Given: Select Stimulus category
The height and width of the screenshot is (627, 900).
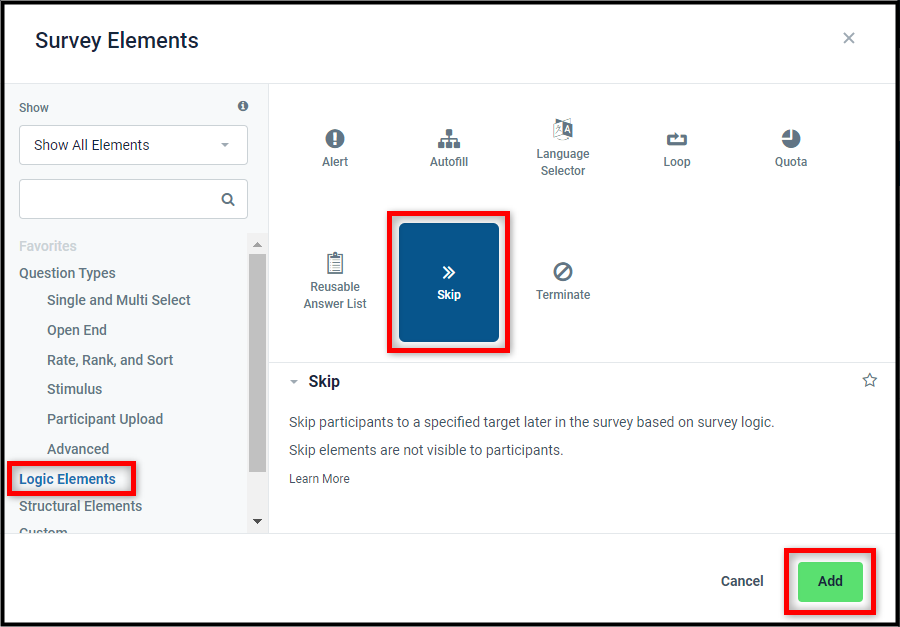Looking at the screenshot, I should (x=75, y=389).
